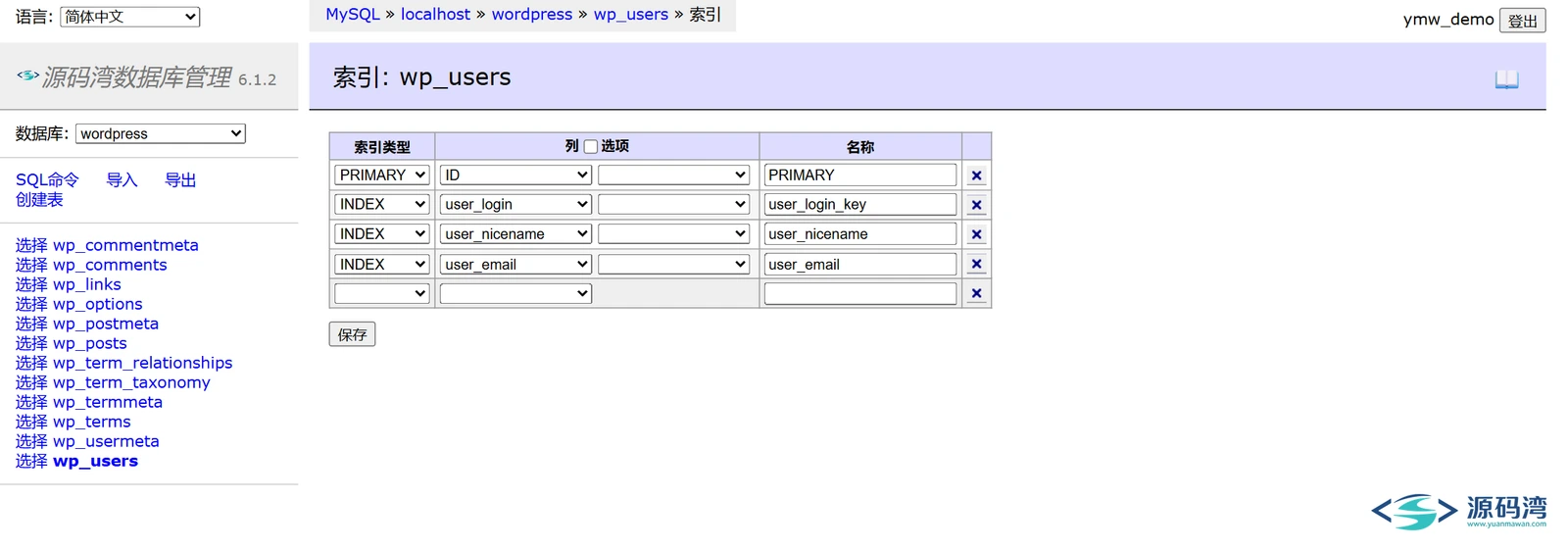Screen dimensions: 1568x550
Task: Click the user_login_key name input field
Action: [x=860, y=204]
